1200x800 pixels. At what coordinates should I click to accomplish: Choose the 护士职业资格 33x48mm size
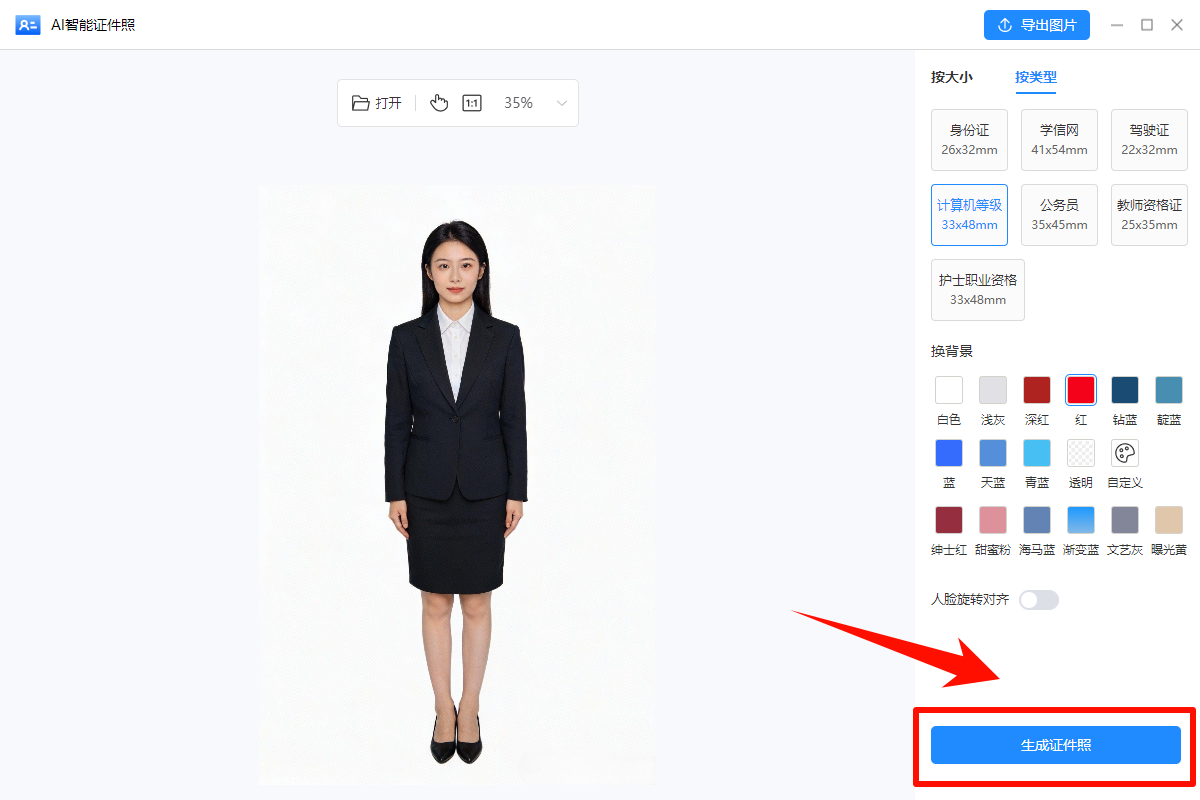tap(977, 289)
